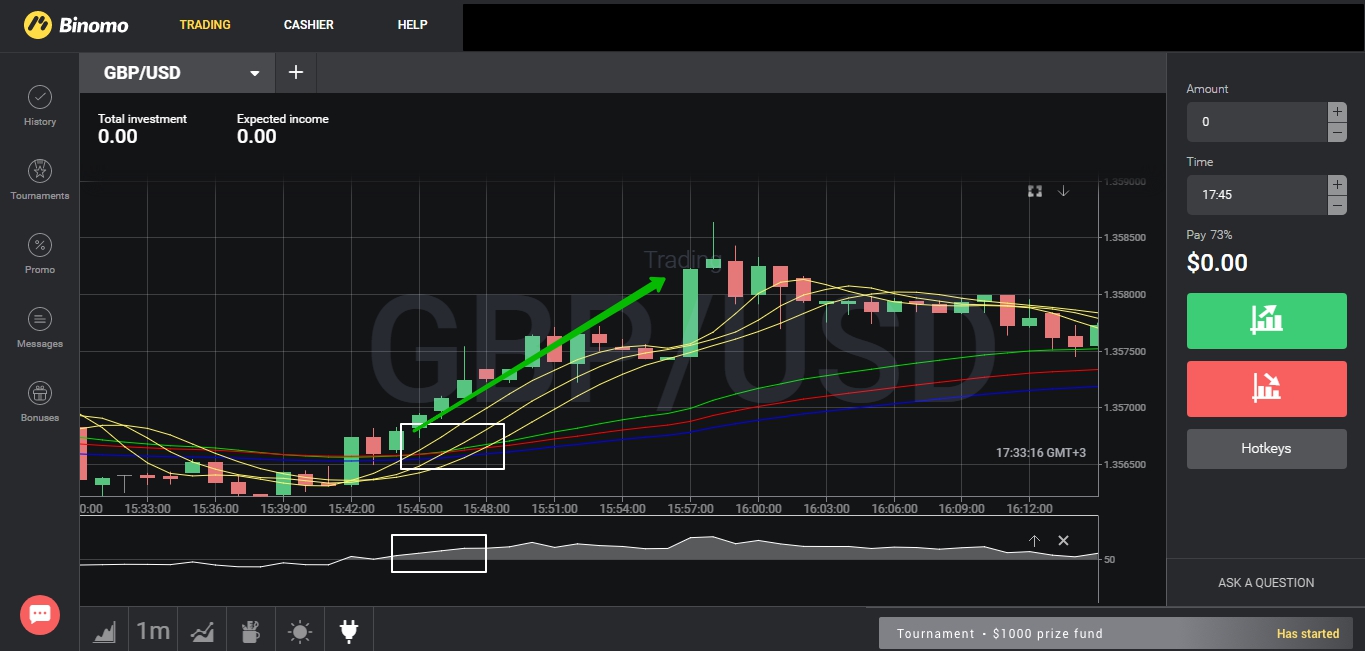Increase the Amount value

[x=1337, y=112]
